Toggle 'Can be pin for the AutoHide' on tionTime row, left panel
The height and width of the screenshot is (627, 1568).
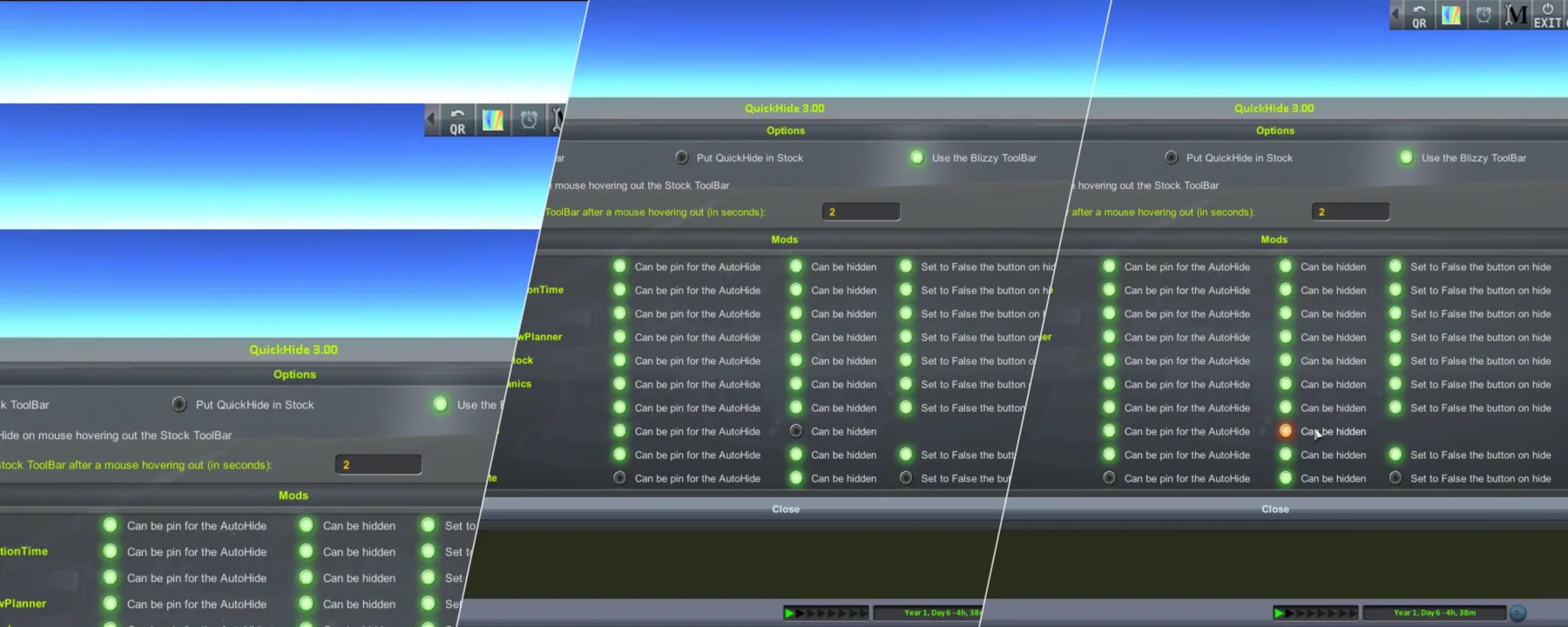pyautogui.click(x=110, y=551)
